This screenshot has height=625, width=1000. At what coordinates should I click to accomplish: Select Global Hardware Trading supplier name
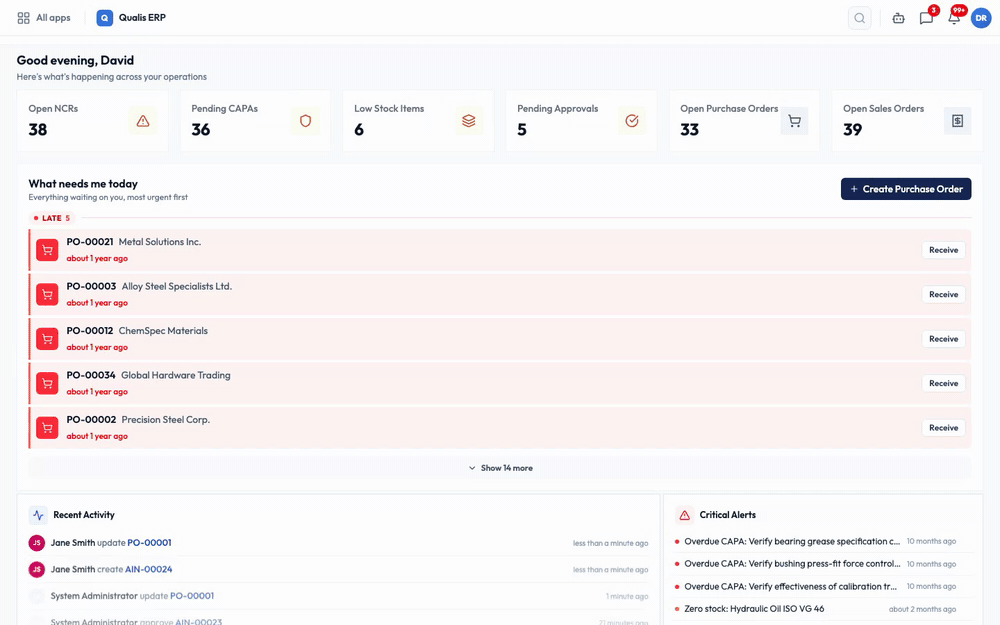[x=176, y=375]
